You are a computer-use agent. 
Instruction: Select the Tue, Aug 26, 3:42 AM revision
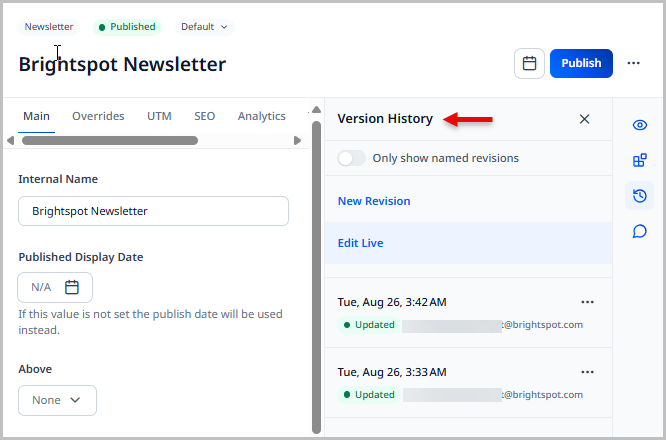pyautogui.click(x=468, y=313)
